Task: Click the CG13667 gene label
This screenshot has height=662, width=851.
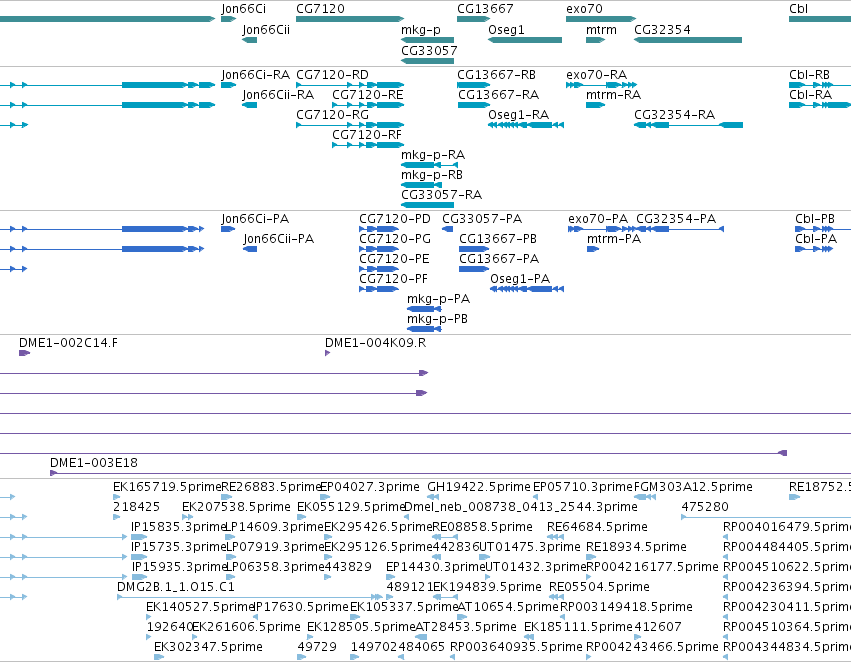Action: point(485,9)
